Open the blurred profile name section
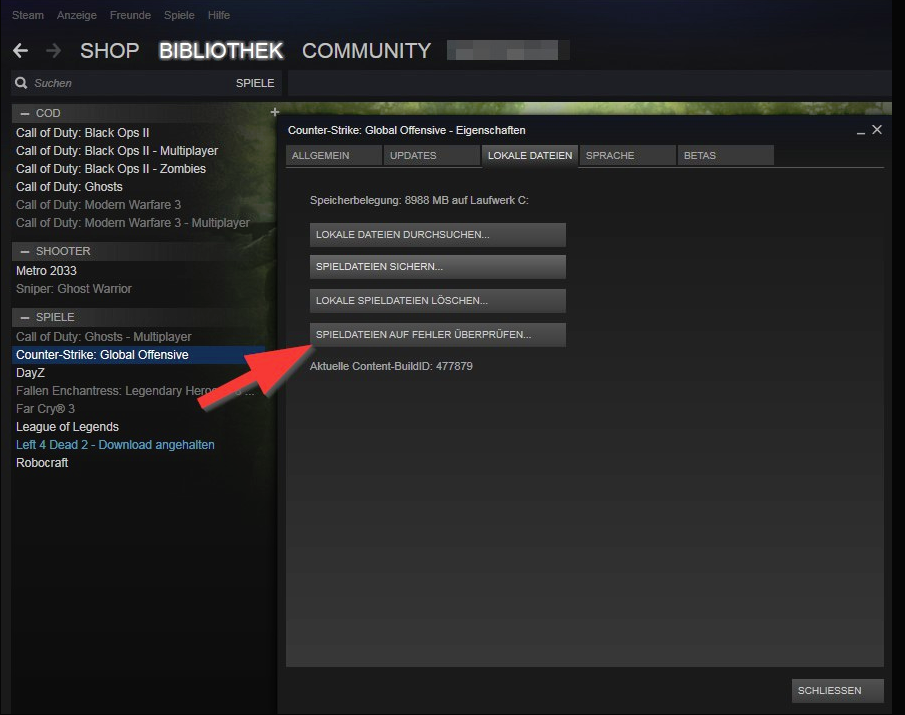 pos(508,50)
